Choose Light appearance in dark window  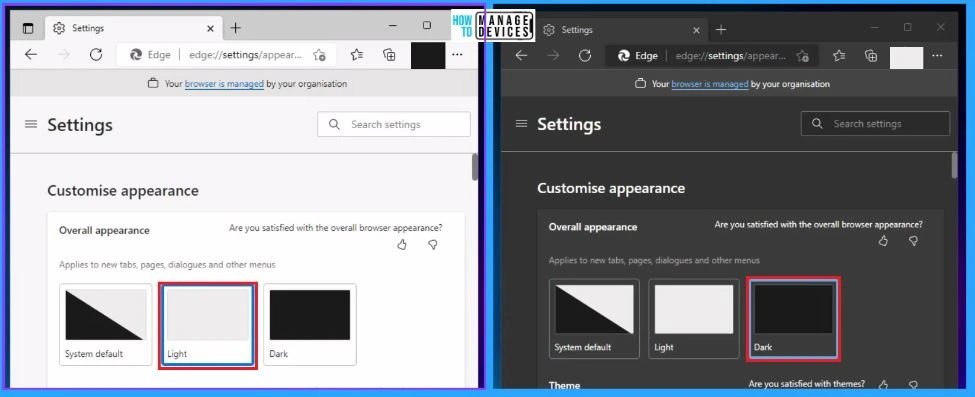tap(694, 319)
